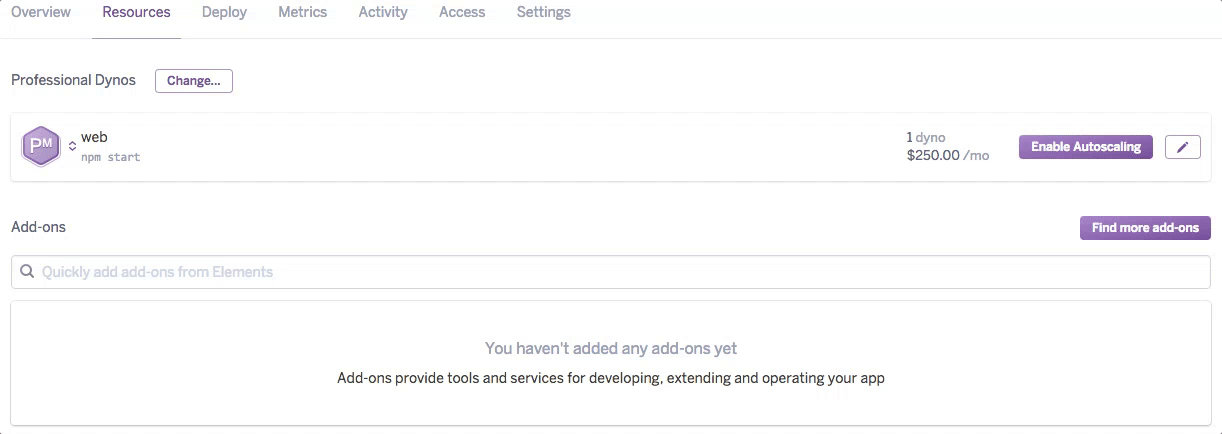The image size is (1222, 434).
Task: Click the 1 dyno count label
Action: point(925,137)
